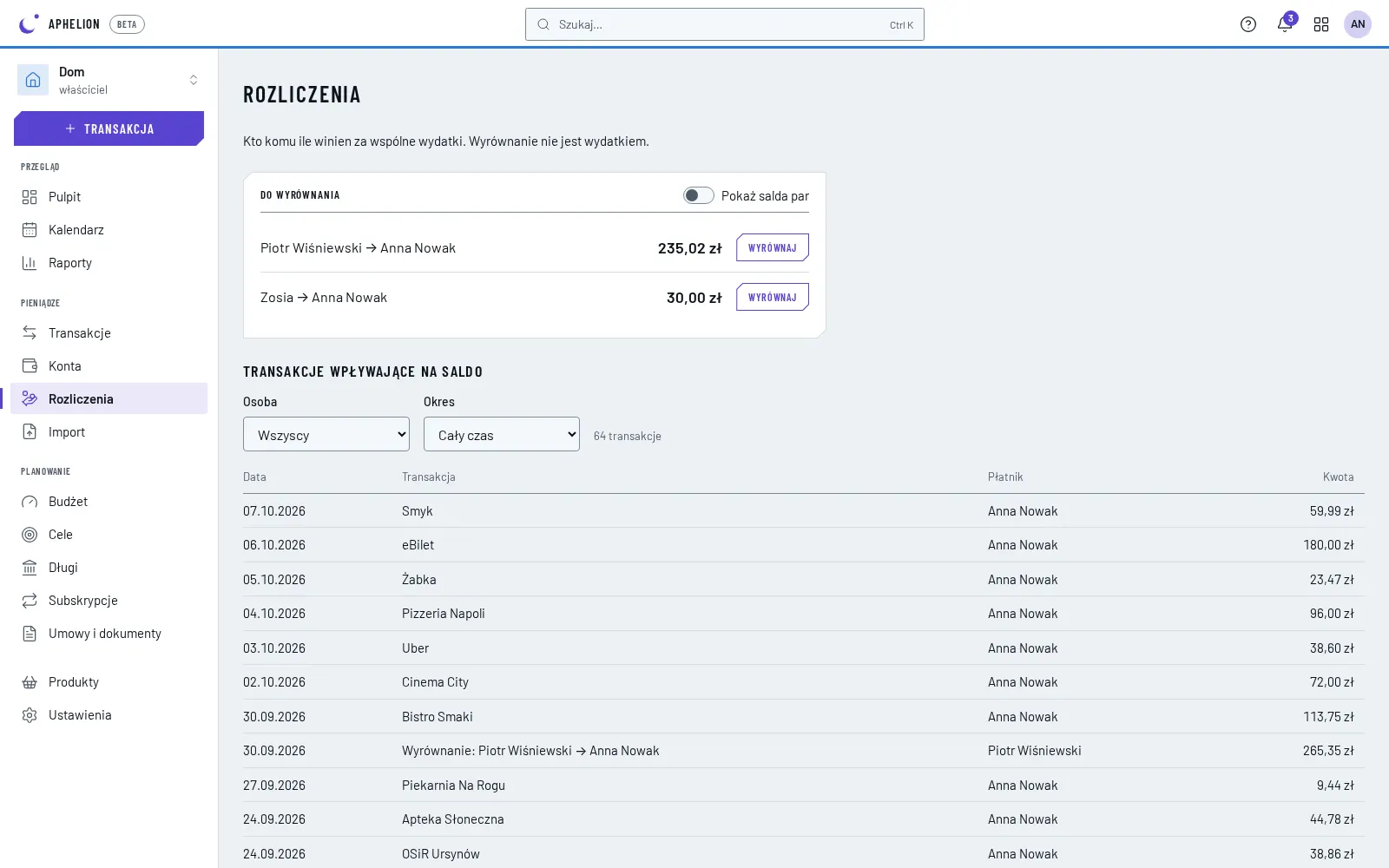Click the Aphelion moon logo
This screenshot has width=1389, height=868.
[29, 24]
